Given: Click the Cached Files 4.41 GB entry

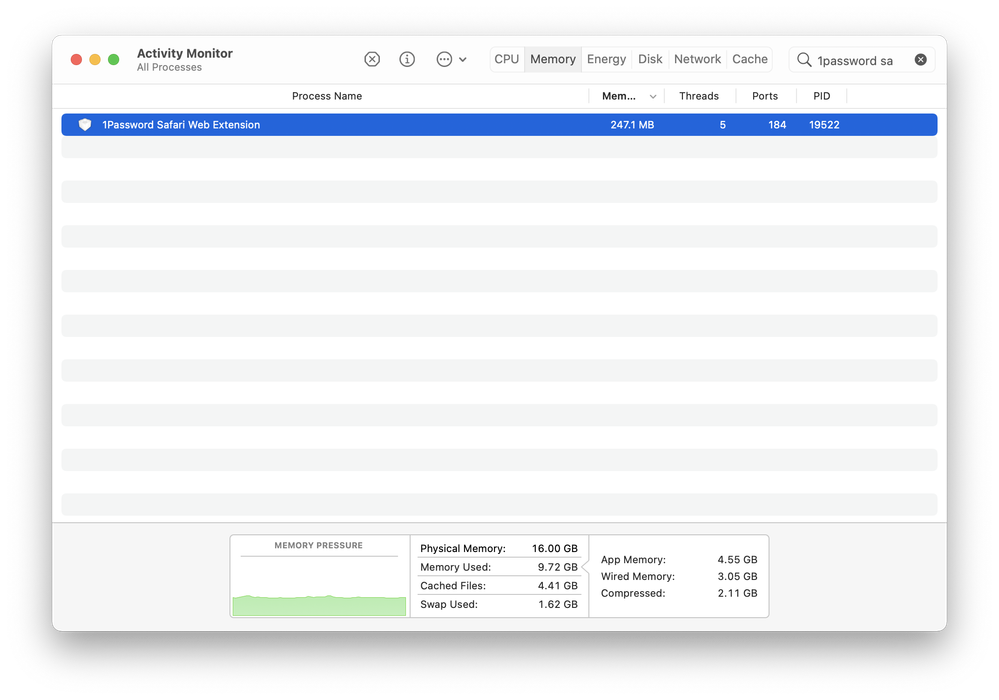Looking at the screenshot, I should [499, 585].
